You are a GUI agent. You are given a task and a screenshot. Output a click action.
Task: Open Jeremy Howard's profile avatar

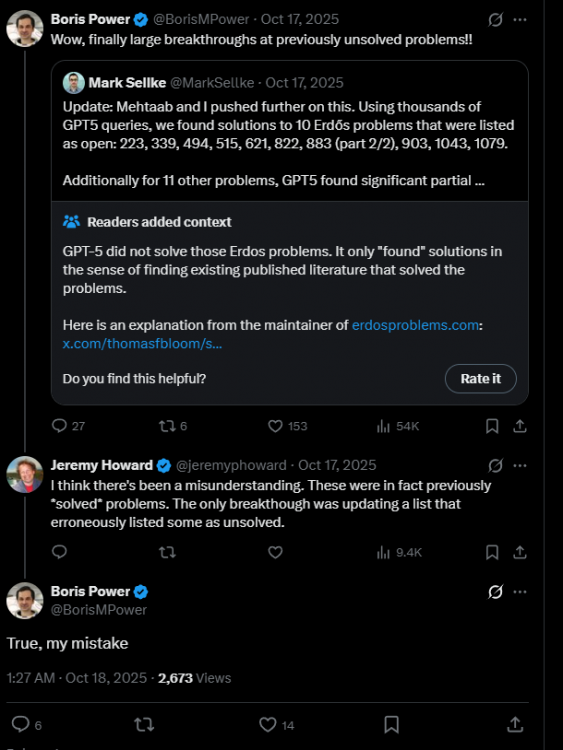(25, 474)
